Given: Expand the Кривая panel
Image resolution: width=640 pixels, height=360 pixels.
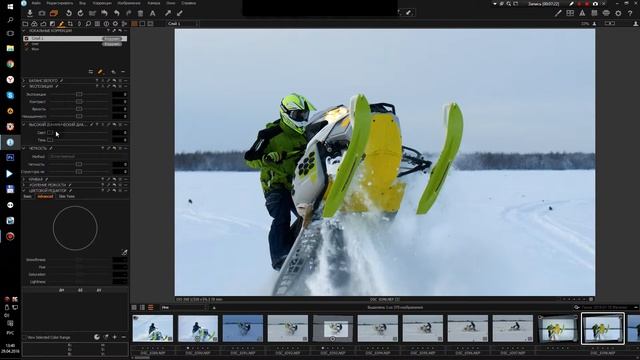Looking at the screenshot, I should click(24, 179).
